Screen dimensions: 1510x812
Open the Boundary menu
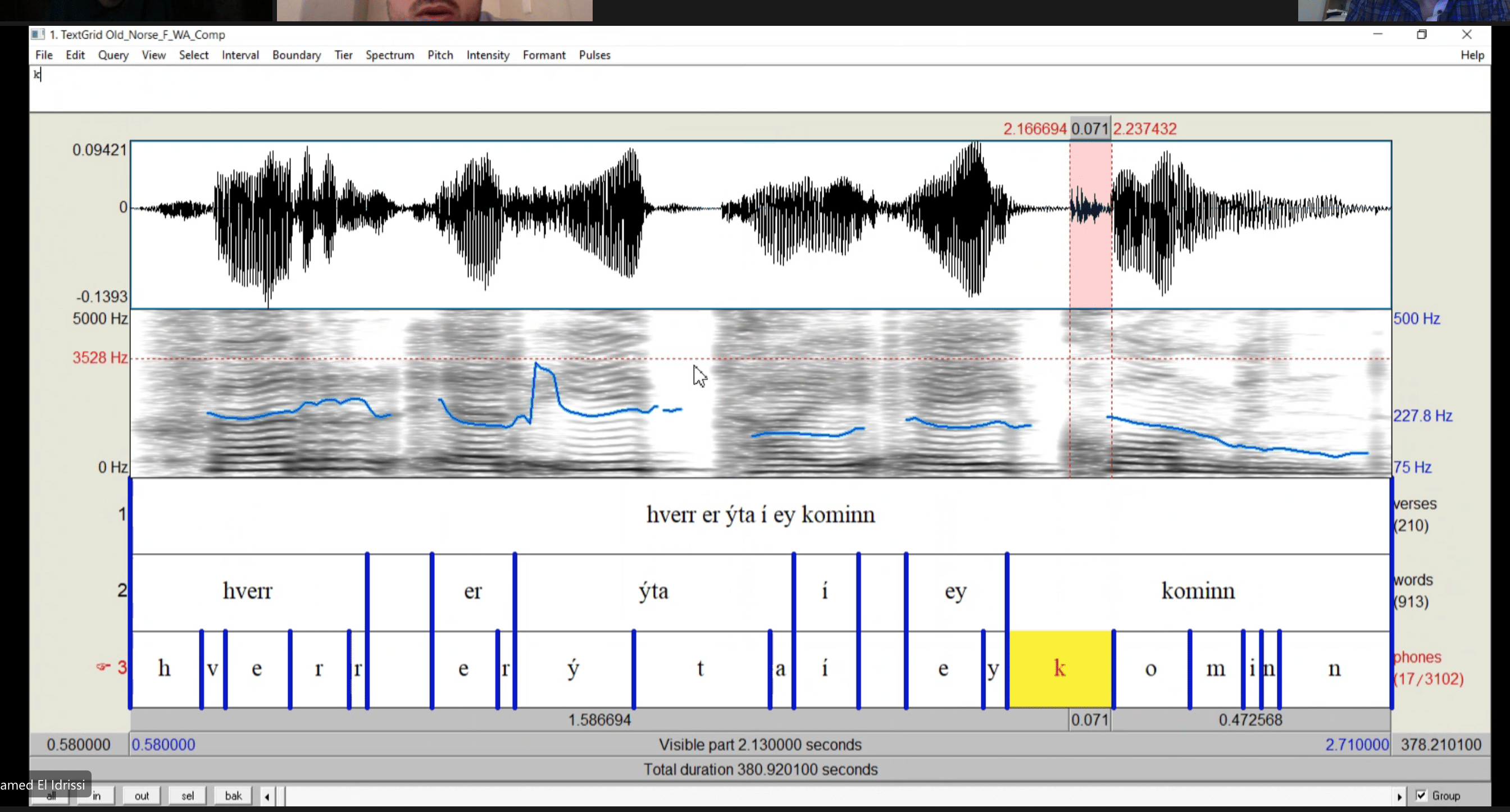click(296, 55)
